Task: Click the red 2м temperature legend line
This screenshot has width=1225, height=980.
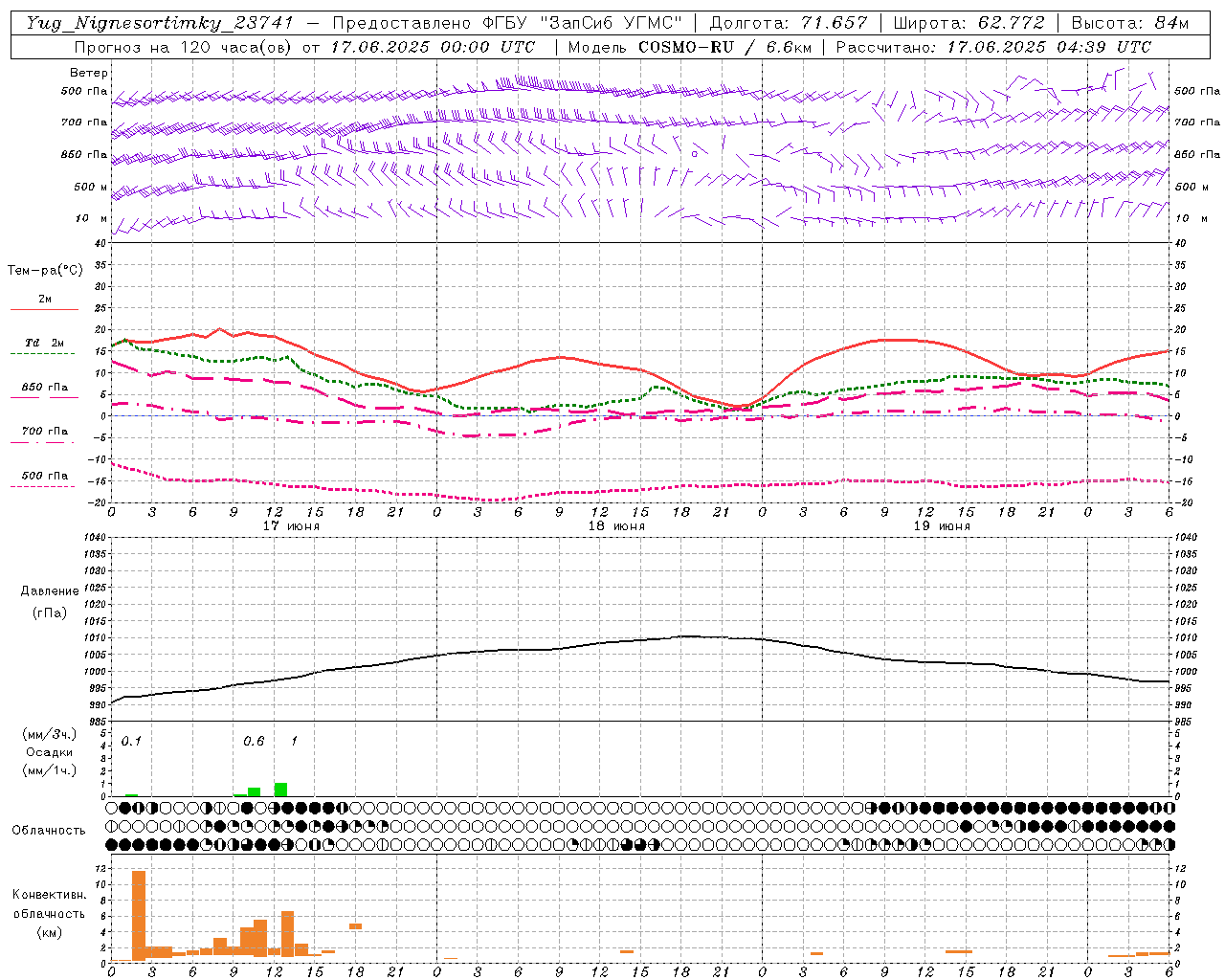Action: tap(44, 309)
